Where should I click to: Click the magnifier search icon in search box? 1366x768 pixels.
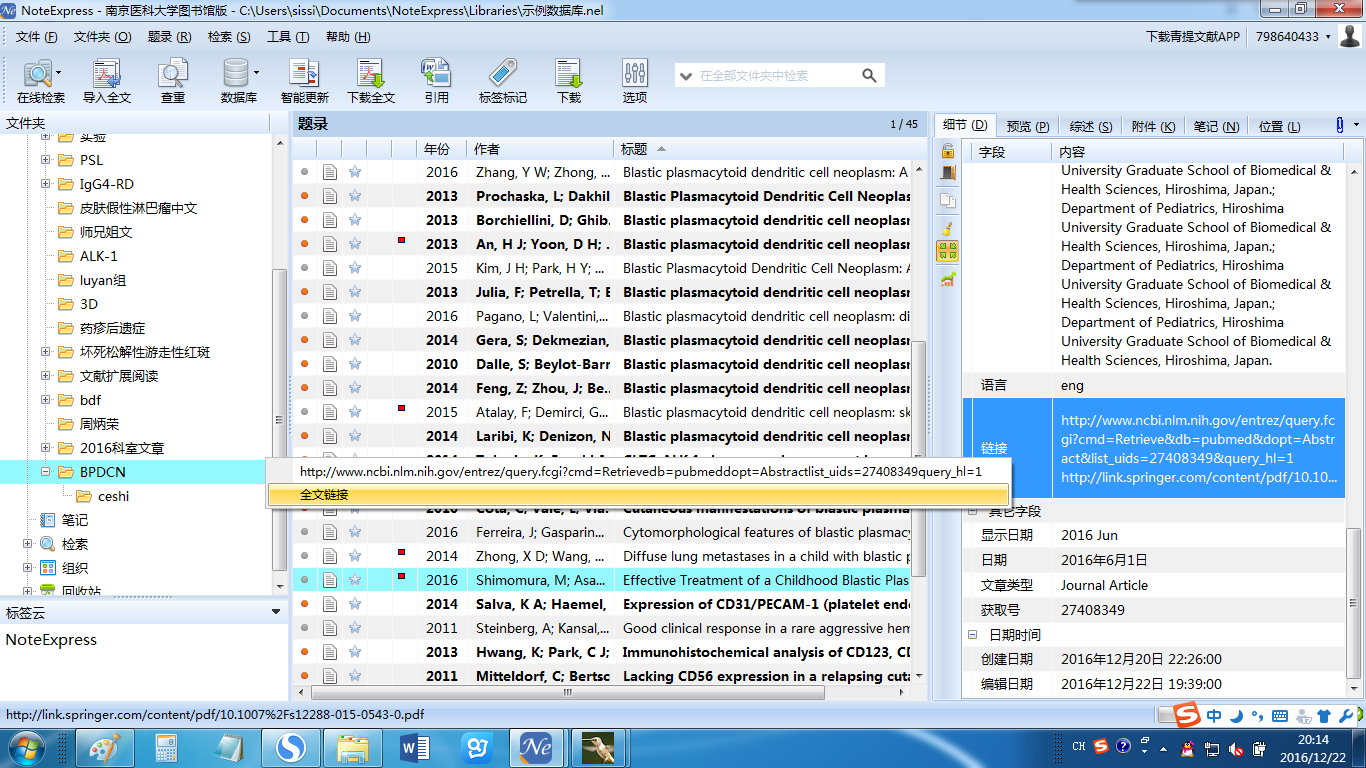pyautogui.click(x=869, y=75)
